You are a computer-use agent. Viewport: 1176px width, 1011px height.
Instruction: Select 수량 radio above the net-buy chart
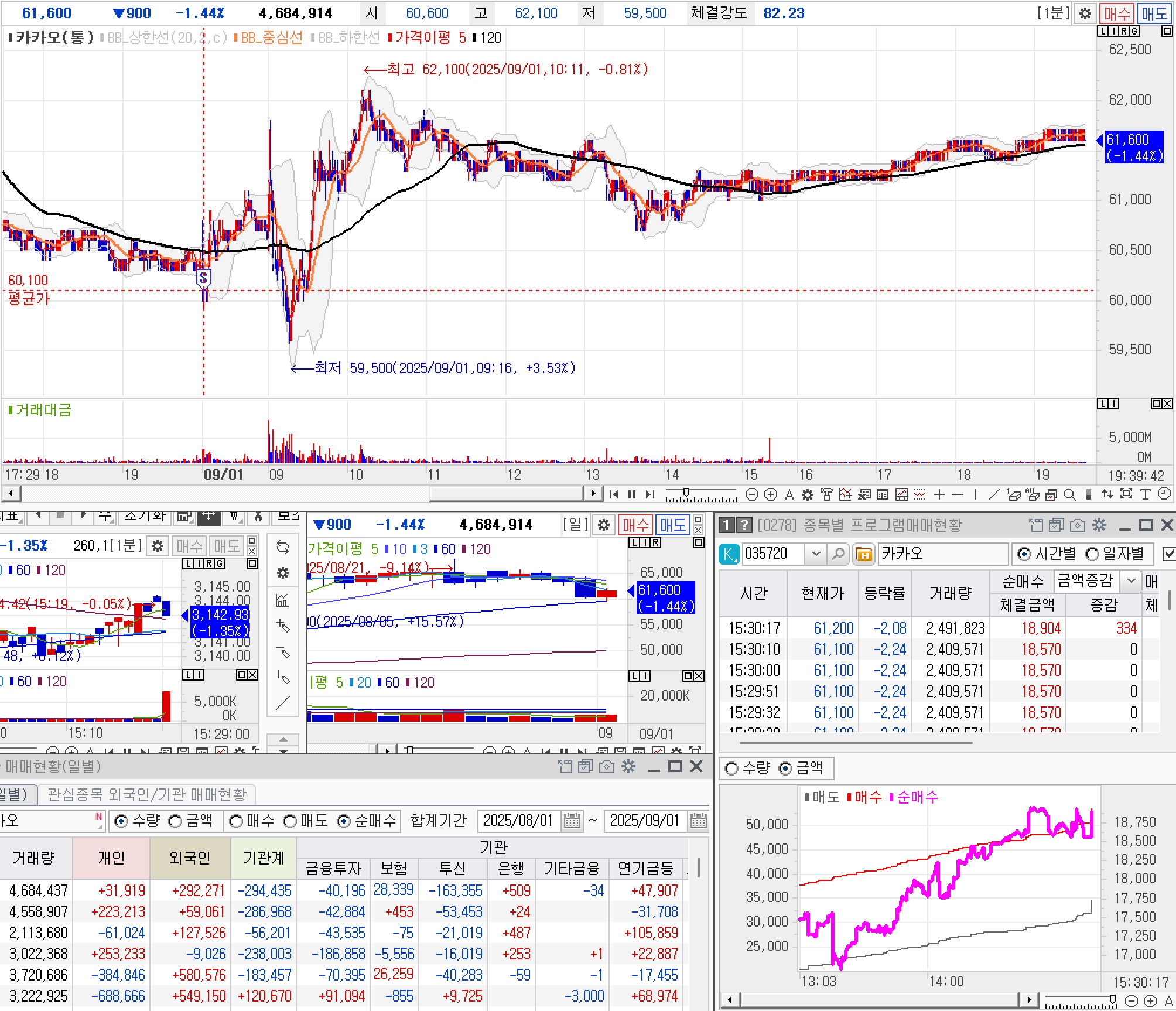731,768
